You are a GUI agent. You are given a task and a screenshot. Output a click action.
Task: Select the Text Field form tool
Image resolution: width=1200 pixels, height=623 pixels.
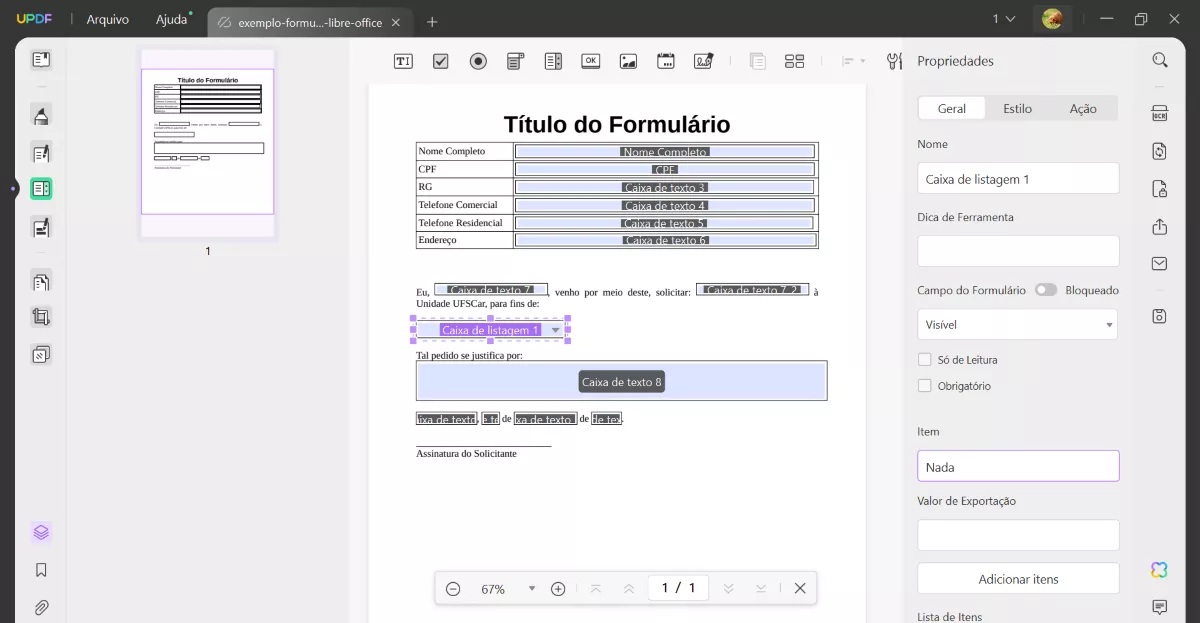click(403, 60)
